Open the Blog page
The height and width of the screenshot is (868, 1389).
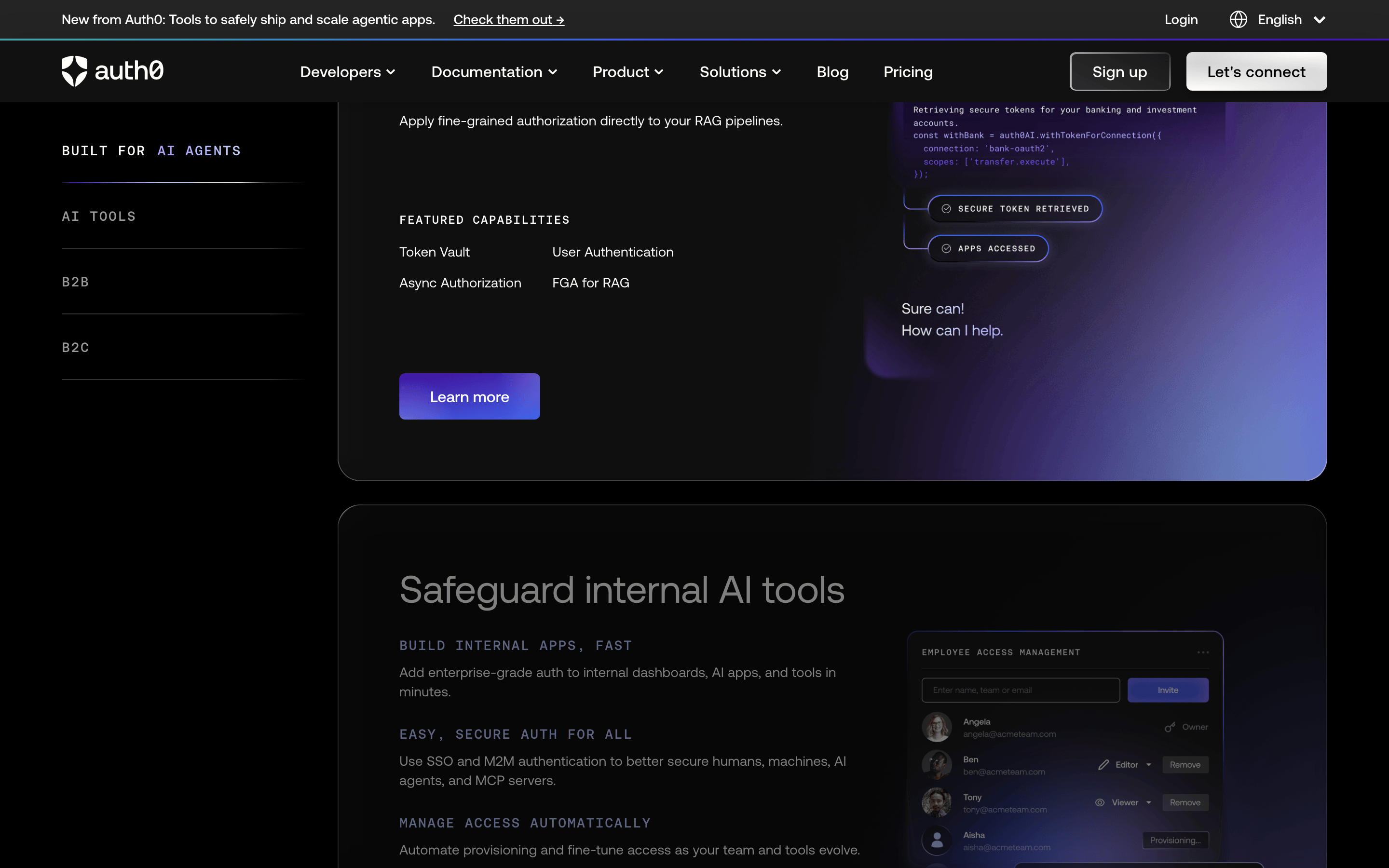tap(832, 72)
